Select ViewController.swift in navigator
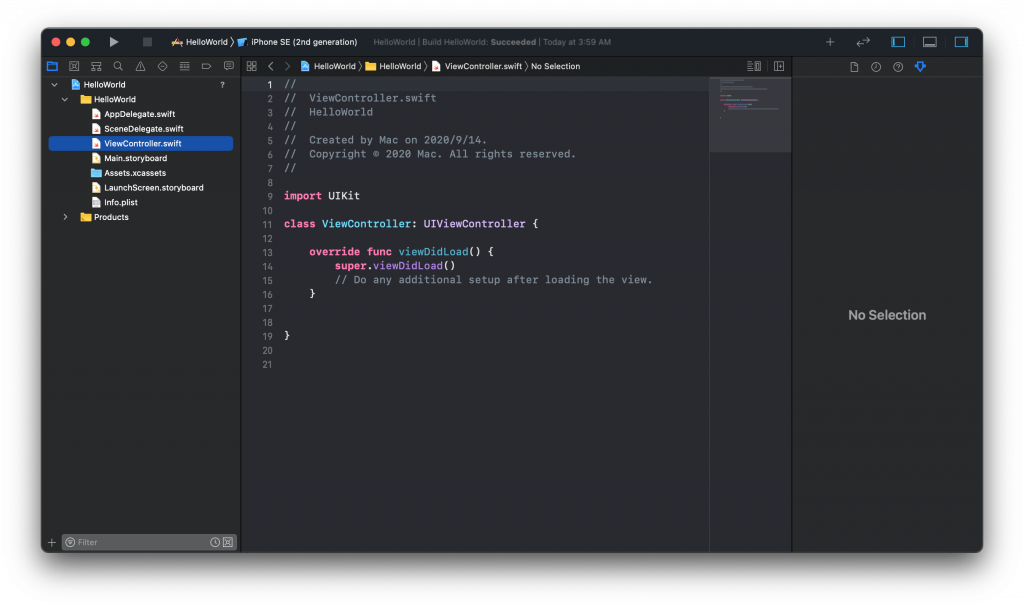Image resolution: width=1024 pixels, height=607 pixels. (x=140, y=143)
